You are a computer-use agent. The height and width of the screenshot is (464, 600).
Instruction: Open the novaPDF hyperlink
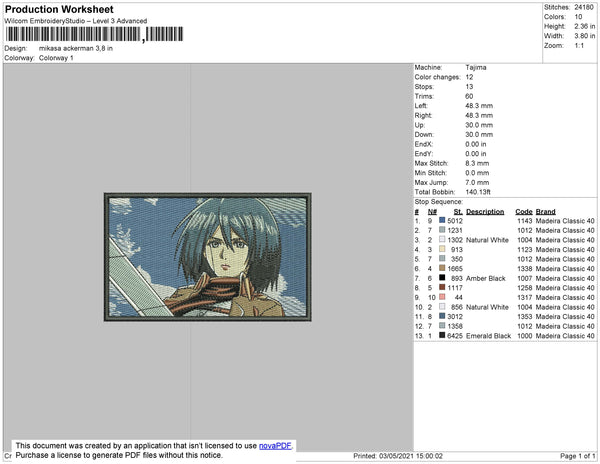275,446
